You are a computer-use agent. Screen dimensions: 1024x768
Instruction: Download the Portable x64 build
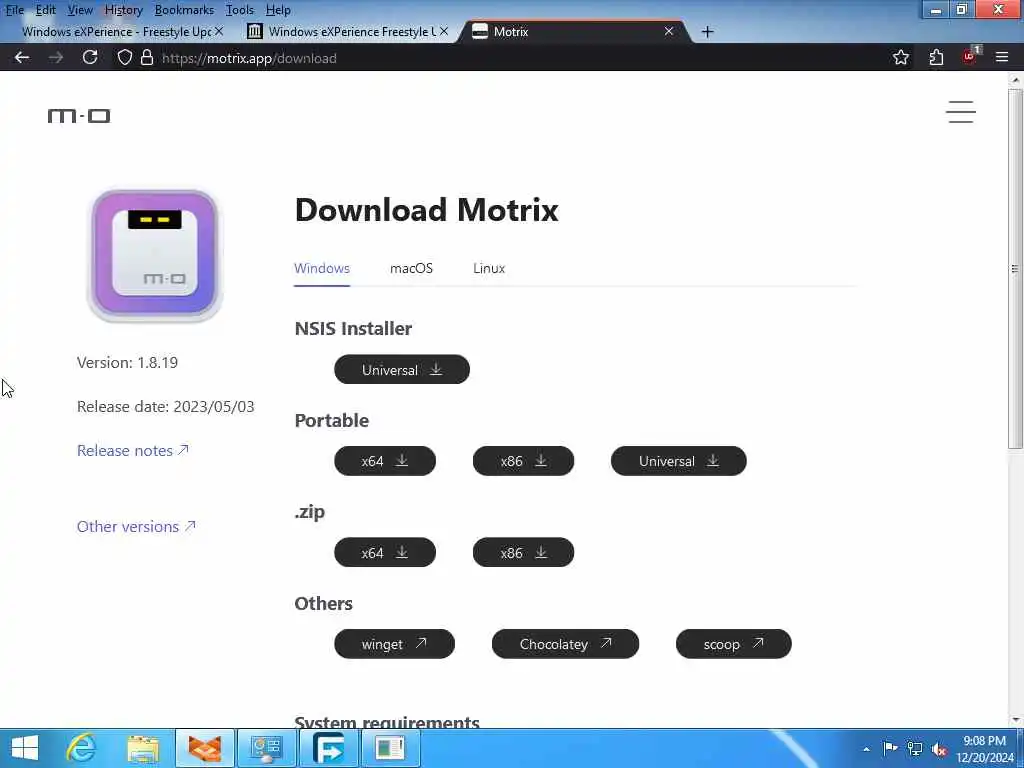(x=385, y=461)
